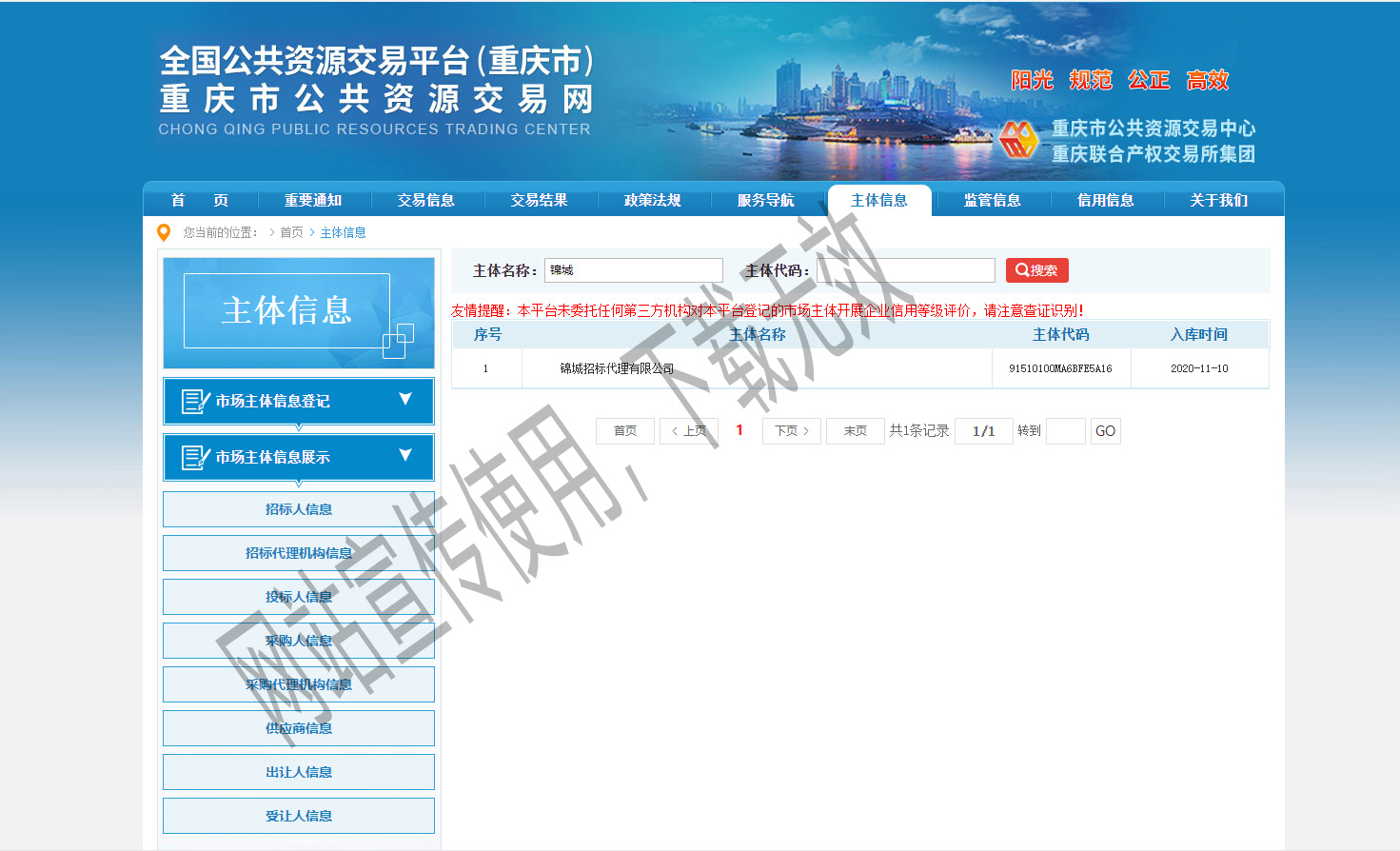Click the page number jump input box
Viewport: 1400px width, 851px height.
(x=1065, y=431)
